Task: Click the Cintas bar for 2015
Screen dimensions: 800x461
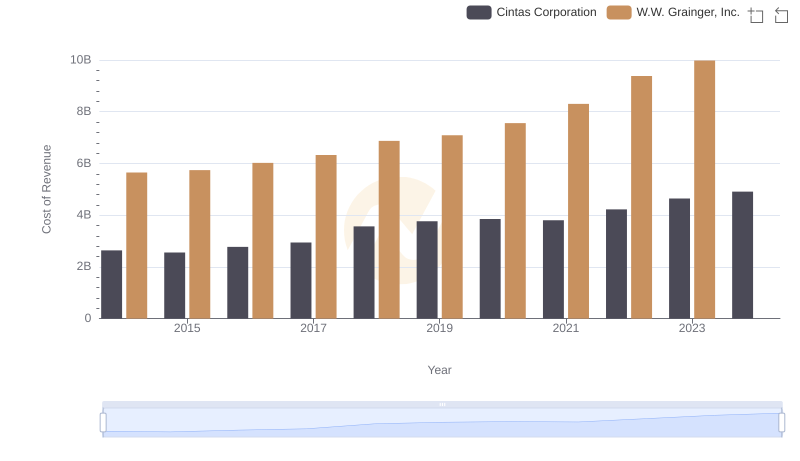Action: click(174, 286)
